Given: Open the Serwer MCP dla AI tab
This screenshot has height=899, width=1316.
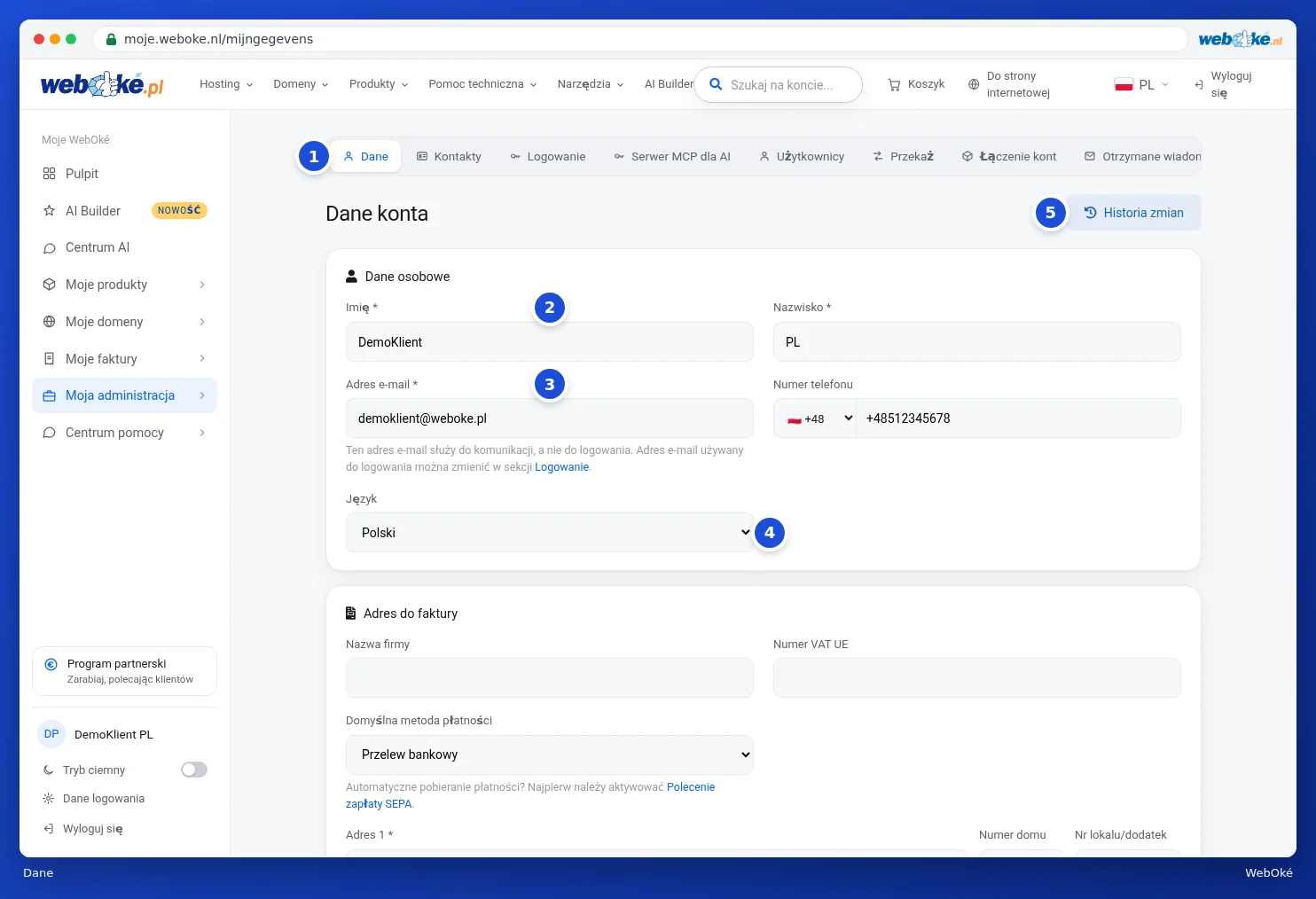Looking at the screenshot, I should click(x=672, y=156).
